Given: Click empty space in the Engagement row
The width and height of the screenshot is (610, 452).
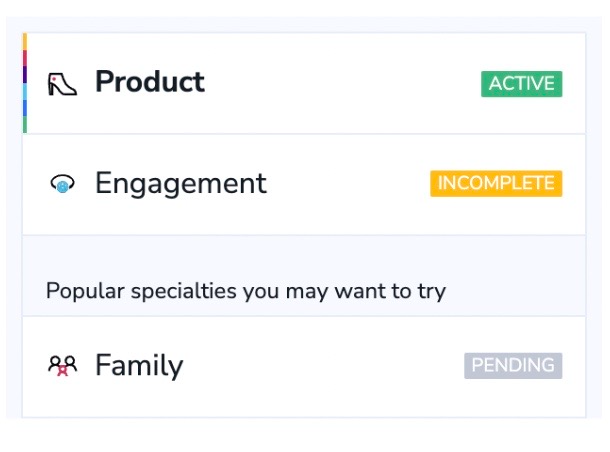Looking at the screenshot, I should [x=350, y=185].
